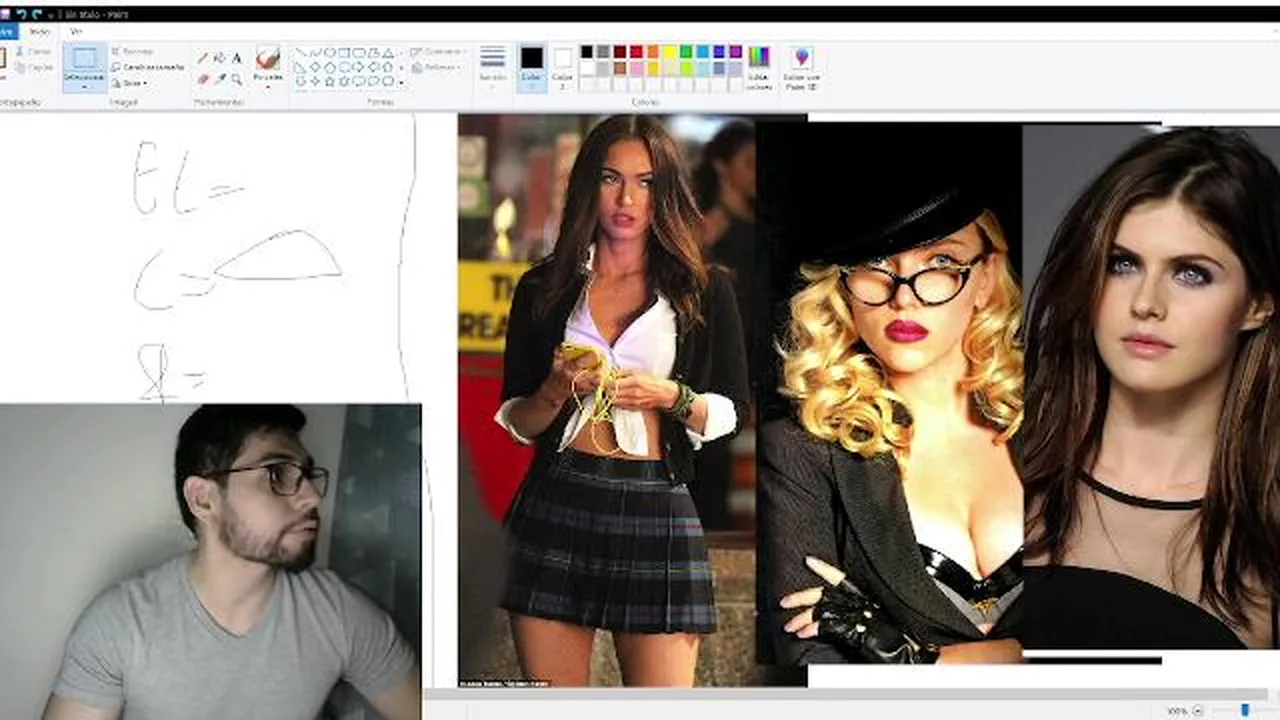Switch to the Ver tab
The width and height of the screenshot is (1280, 720).
(x=76, y=31)
